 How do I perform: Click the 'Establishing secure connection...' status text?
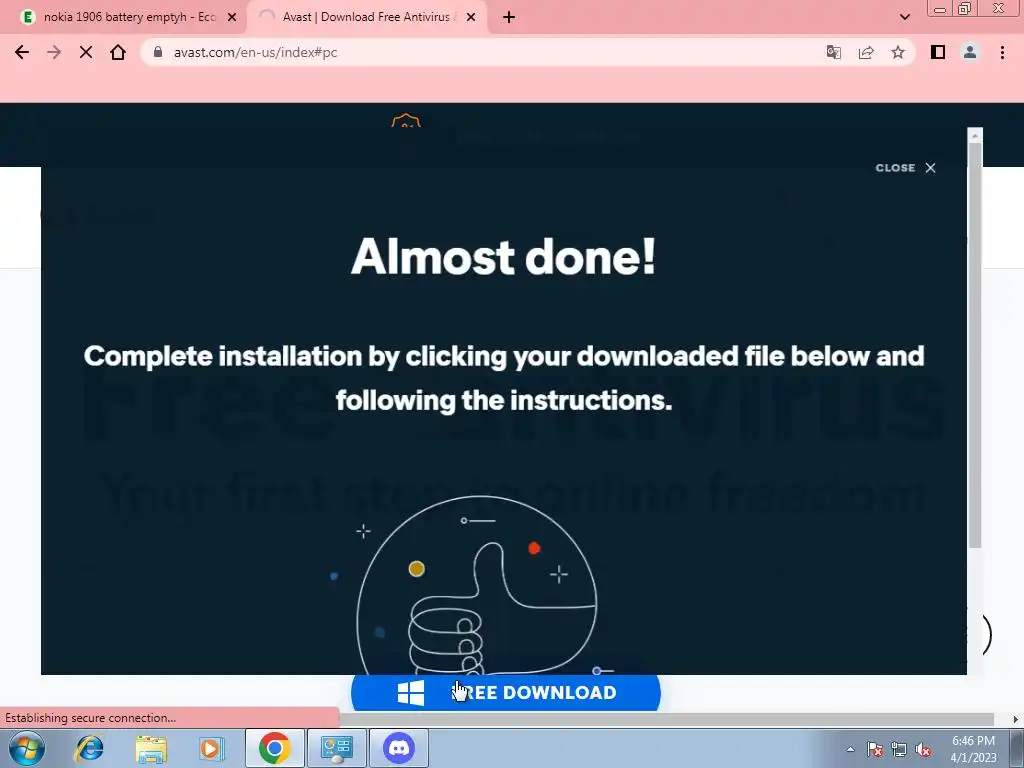pos(91,718)
